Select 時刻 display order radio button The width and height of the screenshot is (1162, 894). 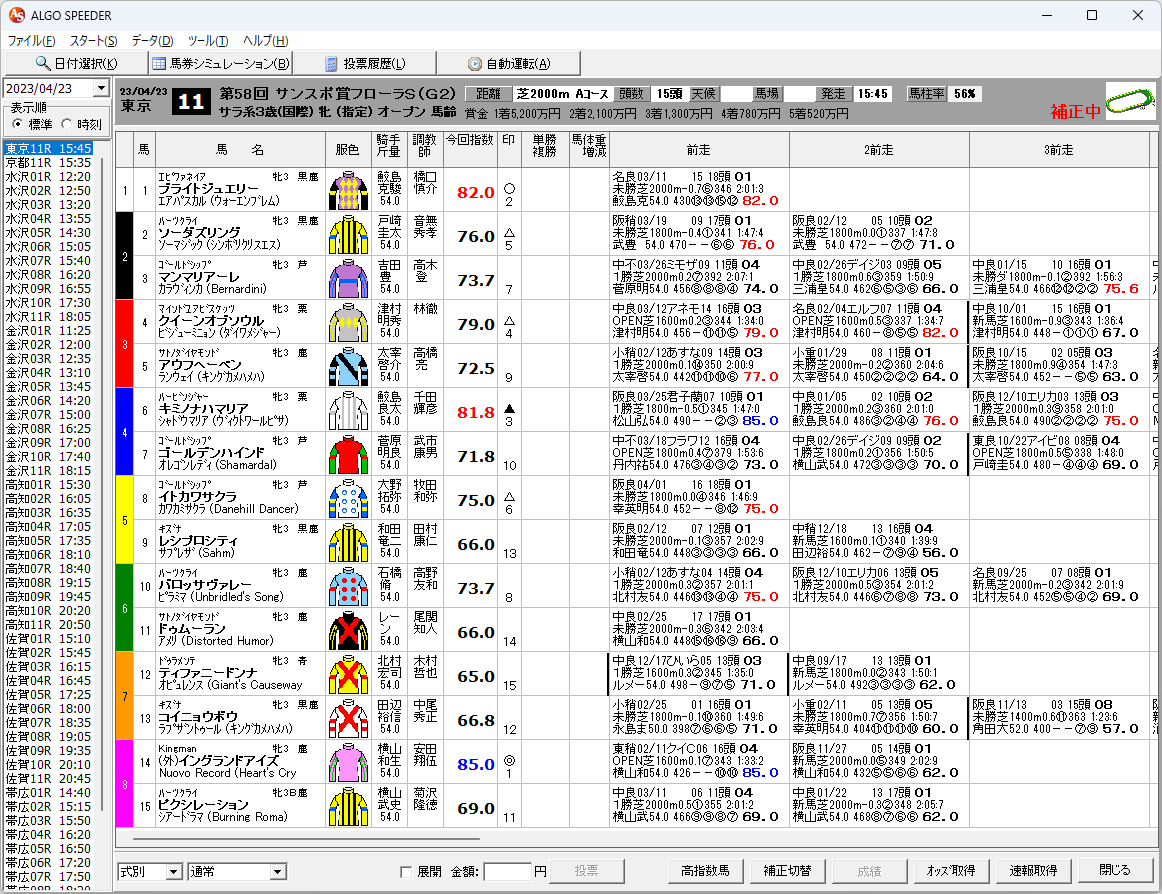point(67,124)
